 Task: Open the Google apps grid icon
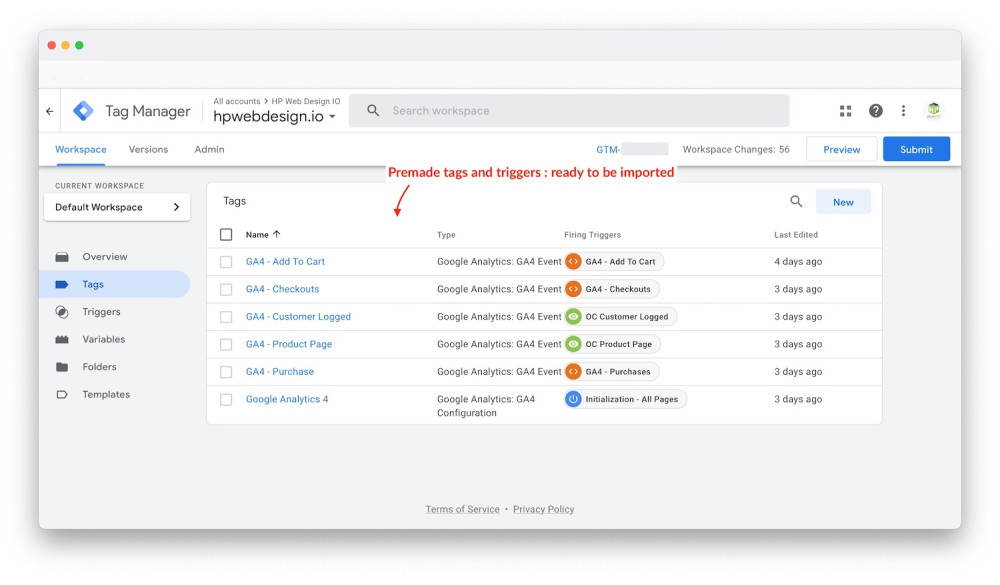pos(846,111)
